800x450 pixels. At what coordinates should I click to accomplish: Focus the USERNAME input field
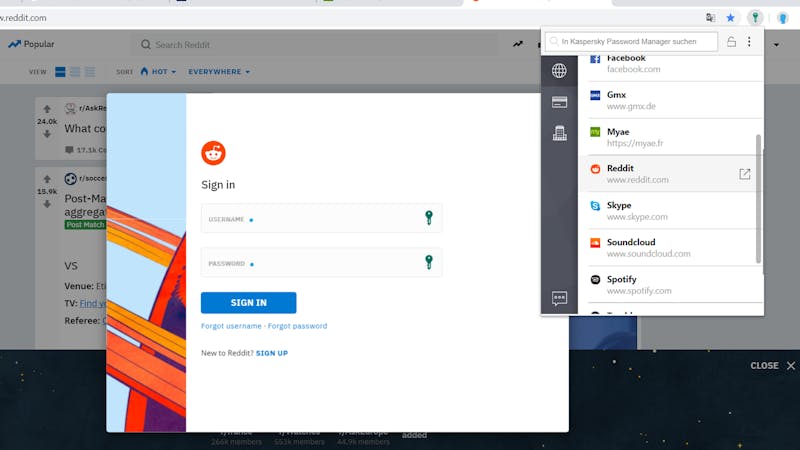(321, 218)
